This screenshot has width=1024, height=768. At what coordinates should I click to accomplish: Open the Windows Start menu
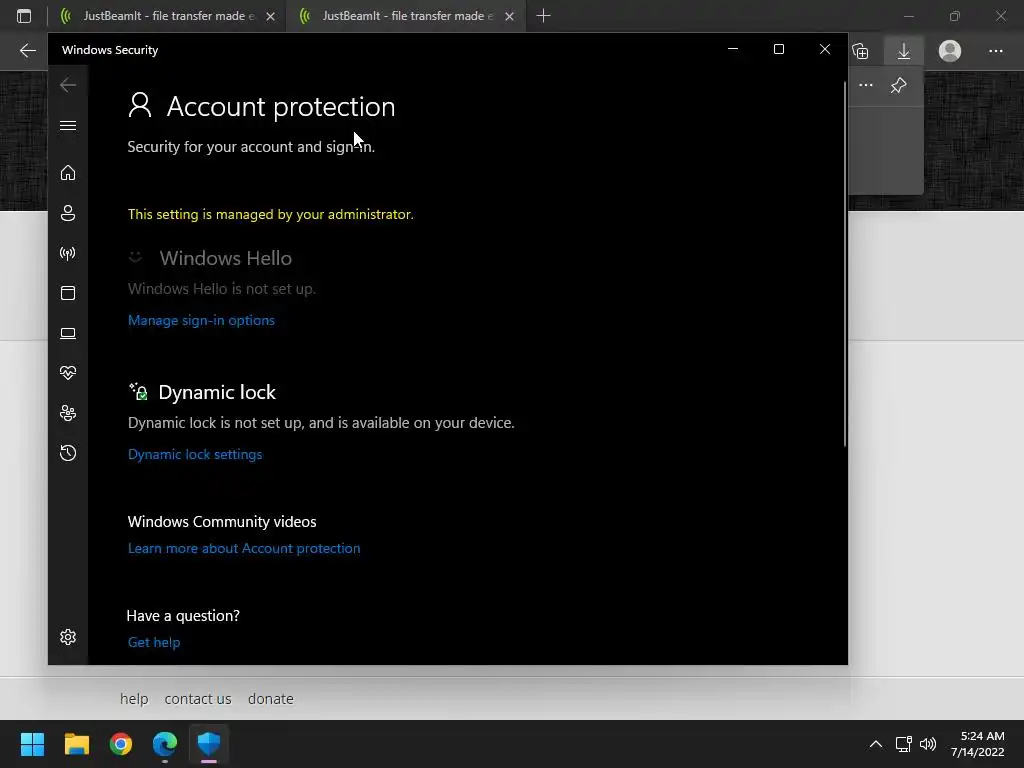(32, 744)
